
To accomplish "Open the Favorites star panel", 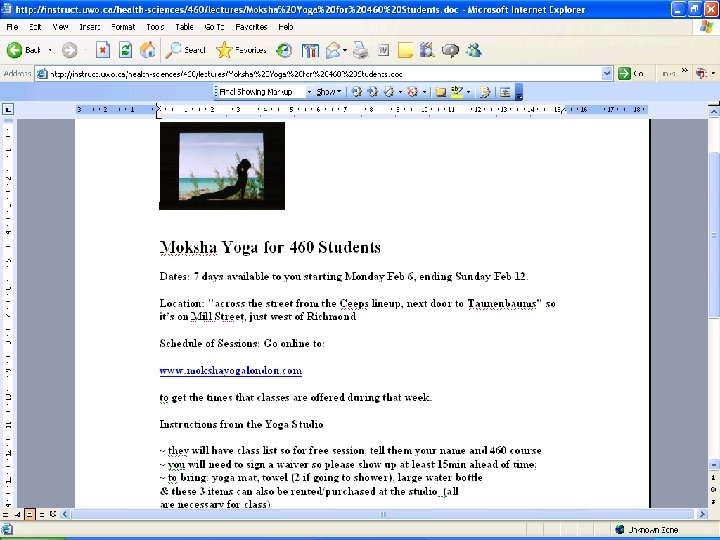I will [x=241, y=50].
